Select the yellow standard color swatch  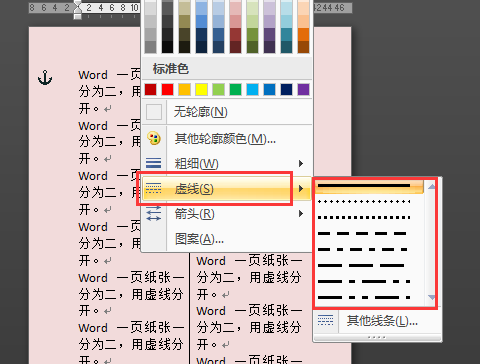[201, 90]
